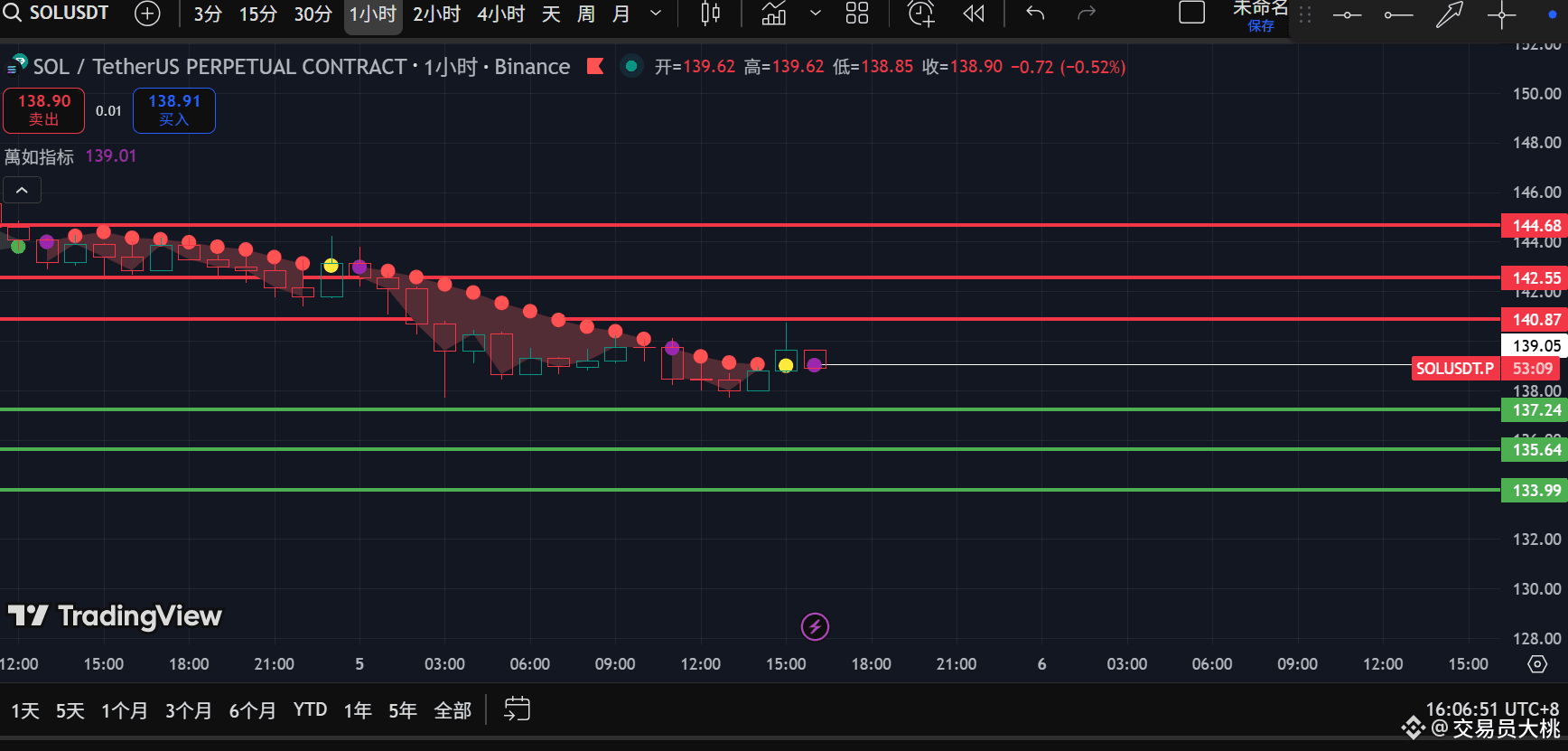1568x751 pixels.
Task: Collapse the indicator legend chevron
Action: [22, 191]
